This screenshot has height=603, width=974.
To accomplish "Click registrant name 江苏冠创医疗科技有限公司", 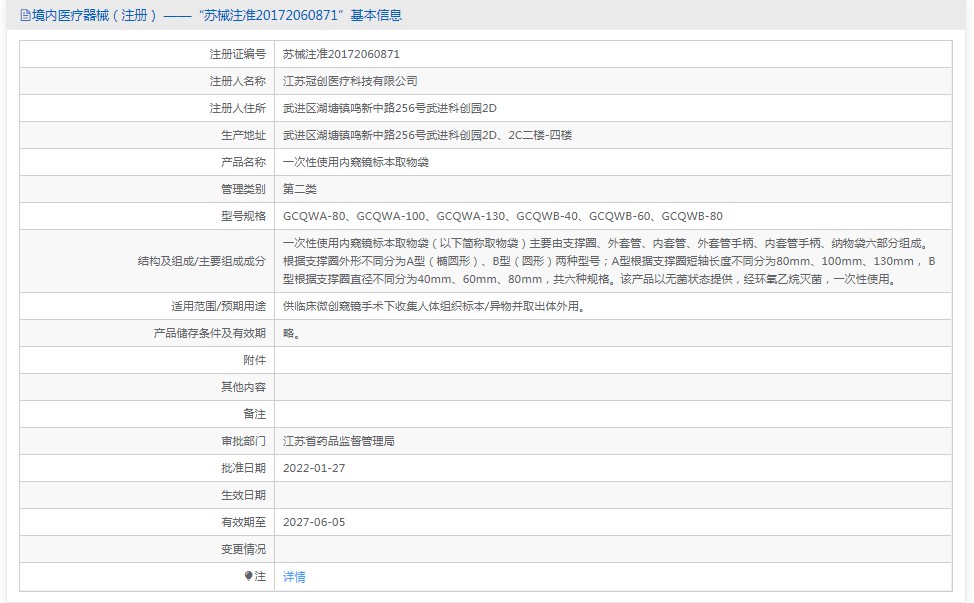I will tap(350, 81).
